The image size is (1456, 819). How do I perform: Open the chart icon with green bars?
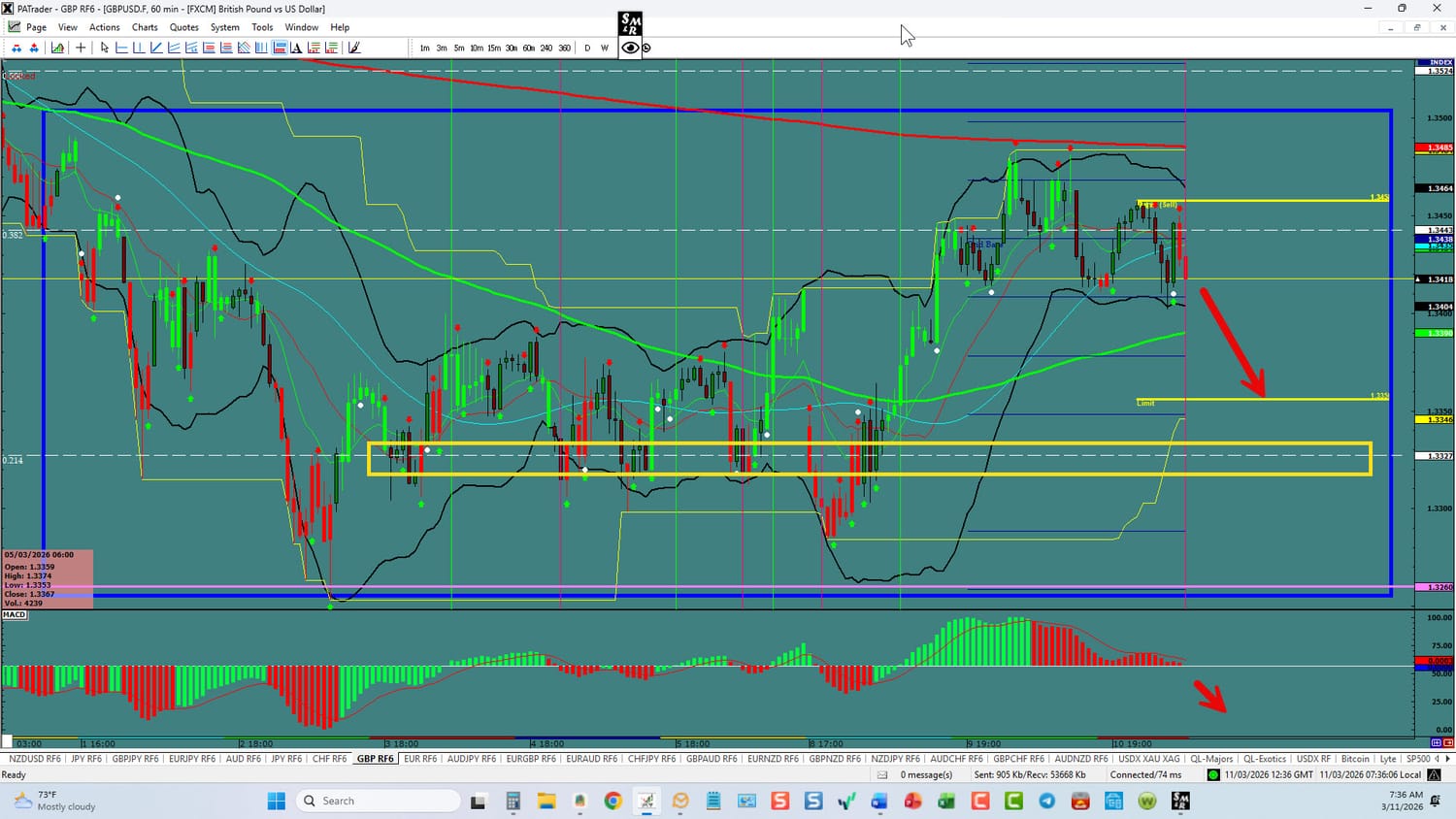coord(57,48)
